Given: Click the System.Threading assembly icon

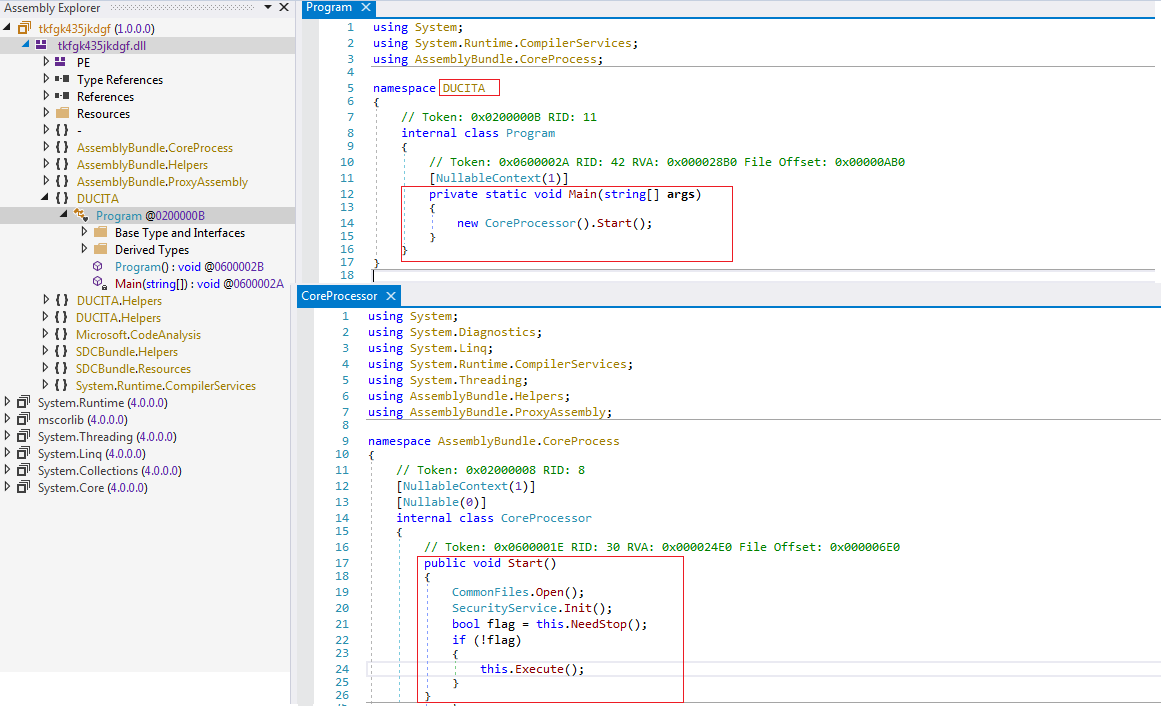Looking at the screenshot, I should [24, 436].
